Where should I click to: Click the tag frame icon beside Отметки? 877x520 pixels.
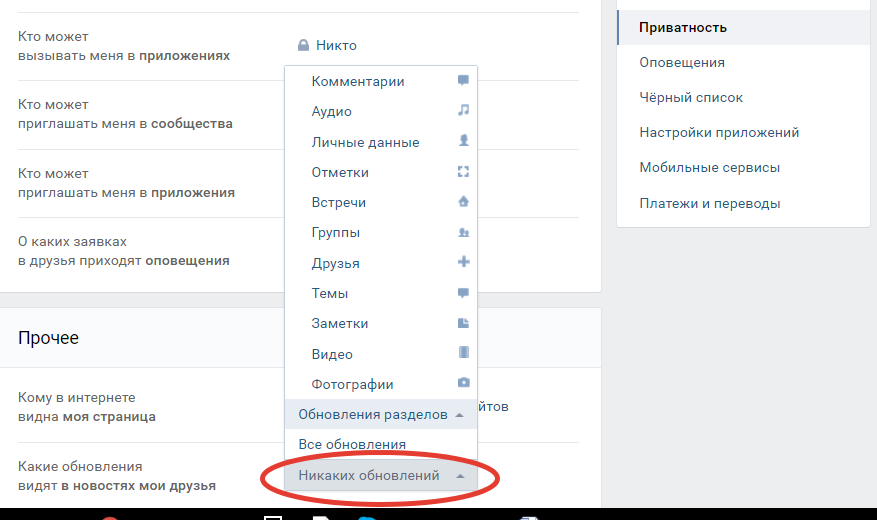click(x=463, y=172)
